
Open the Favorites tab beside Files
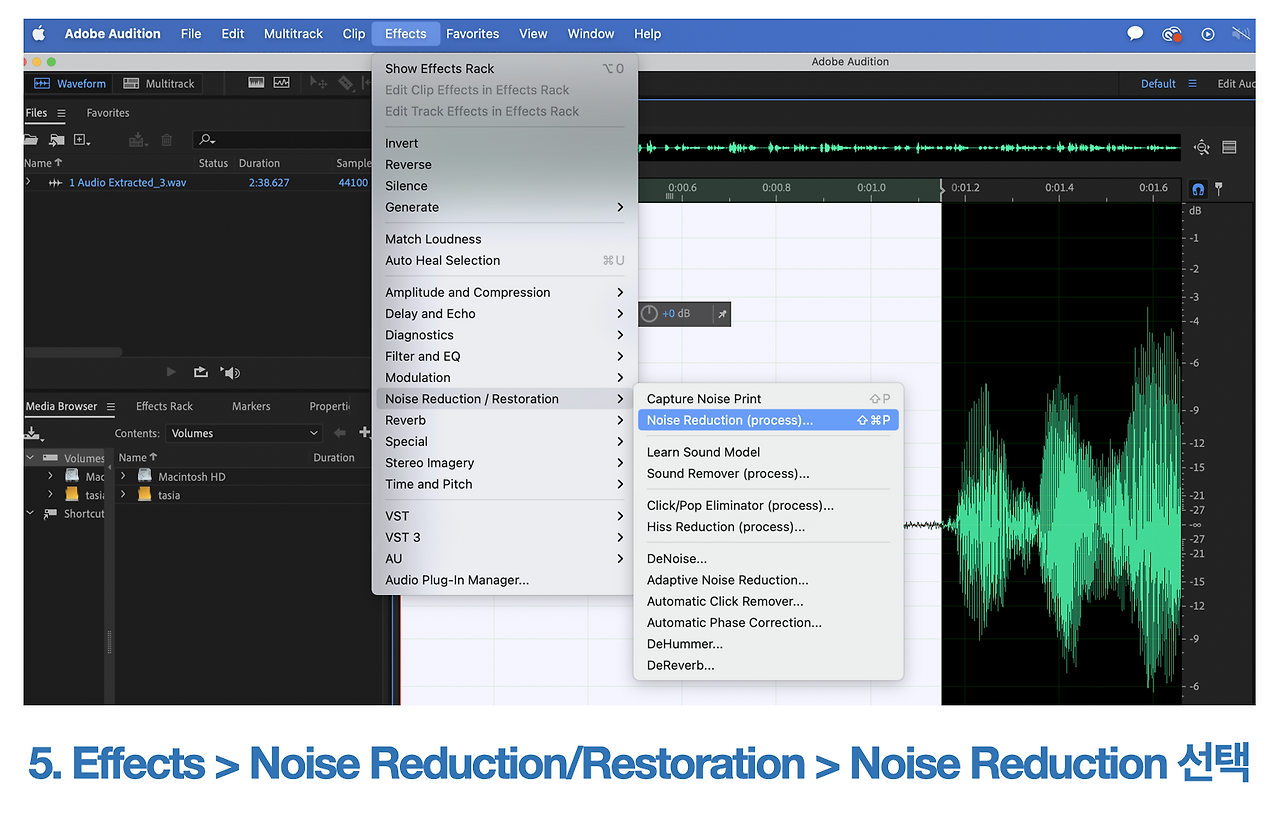(x=108, y=113)
